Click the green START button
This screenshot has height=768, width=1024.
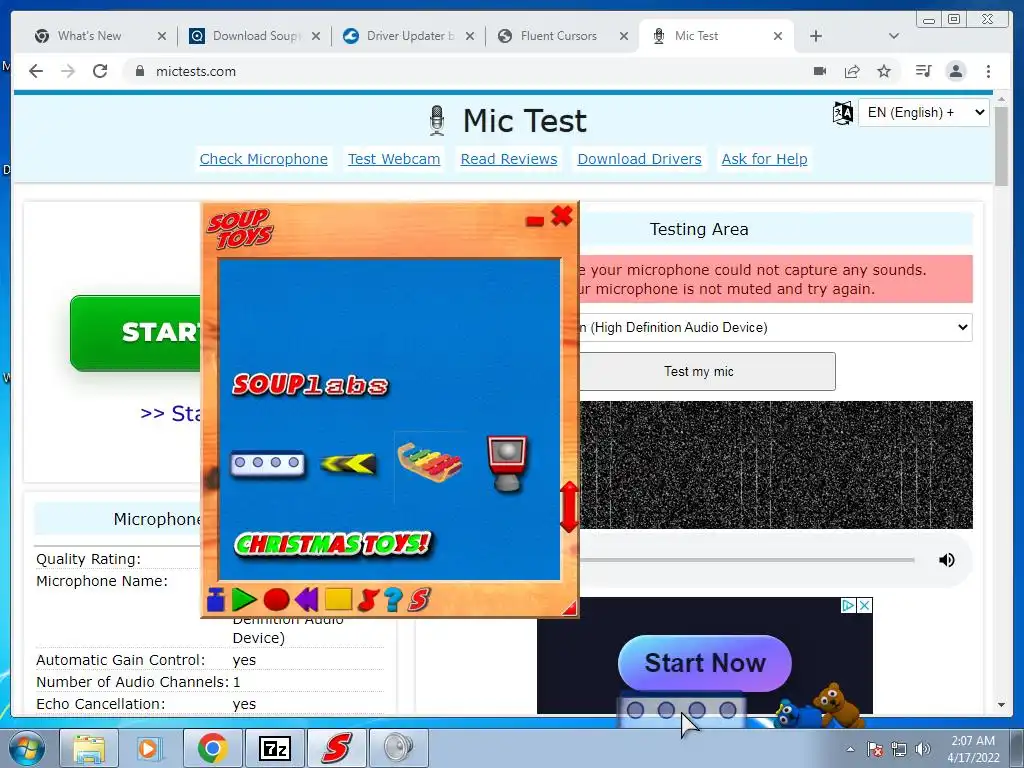[136, 333]
